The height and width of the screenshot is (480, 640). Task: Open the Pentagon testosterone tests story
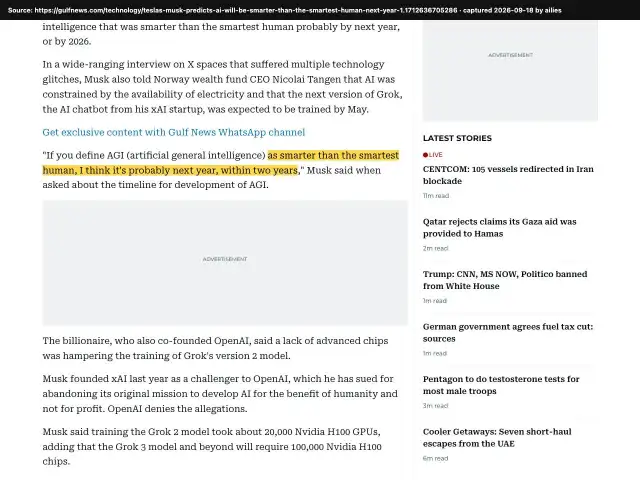[x=501, y=385]
